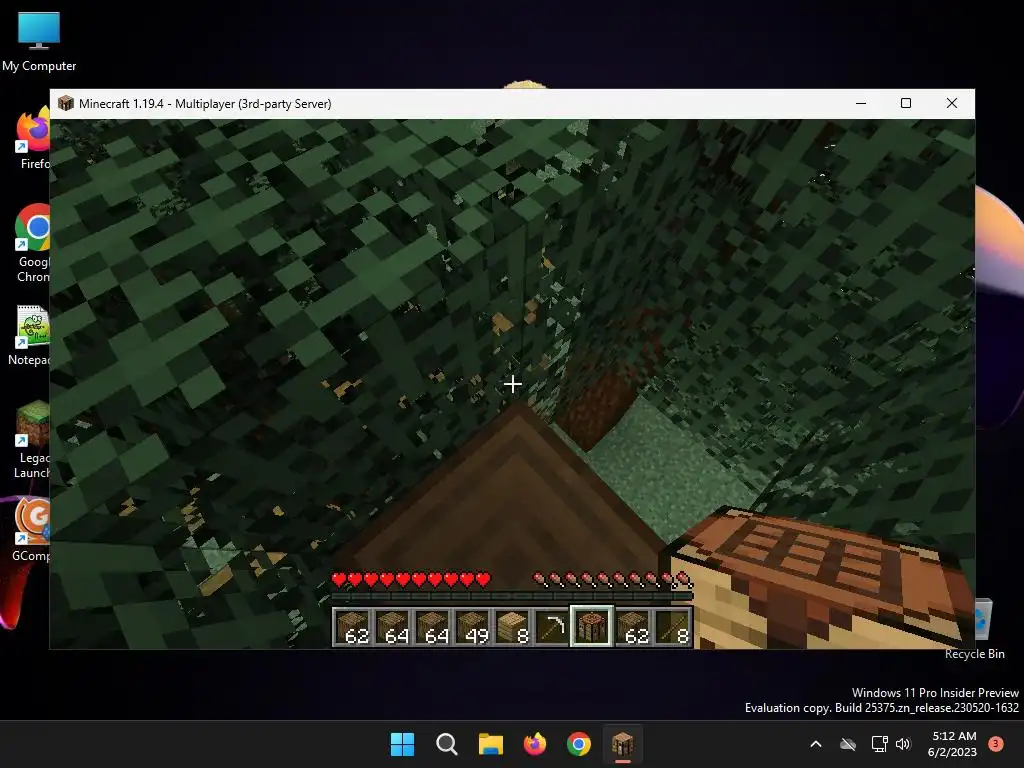Select first hotbar slot with 62 logs

pos(353,626)
